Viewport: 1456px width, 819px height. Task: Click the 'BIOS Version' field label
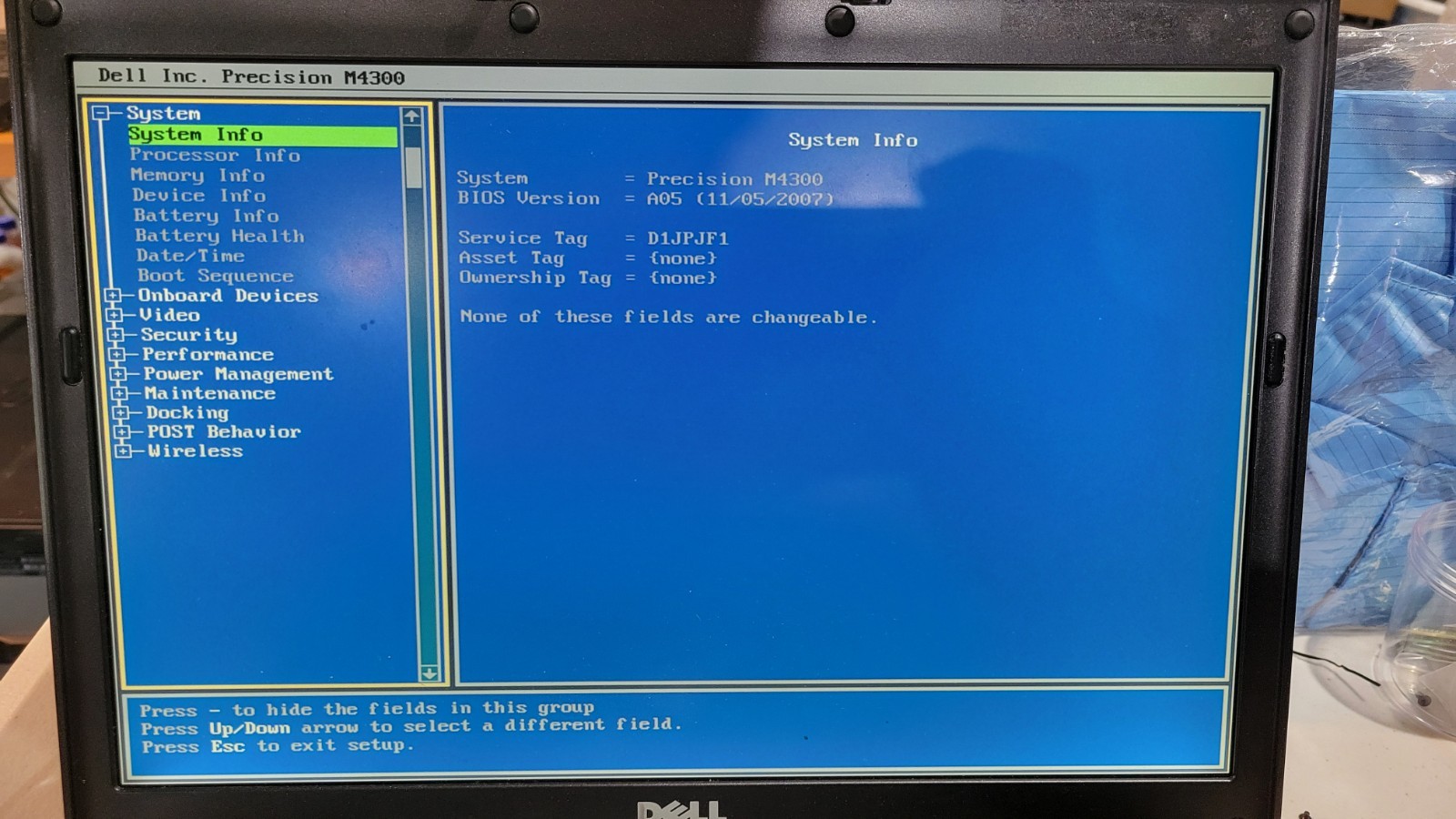click(529, 198)
